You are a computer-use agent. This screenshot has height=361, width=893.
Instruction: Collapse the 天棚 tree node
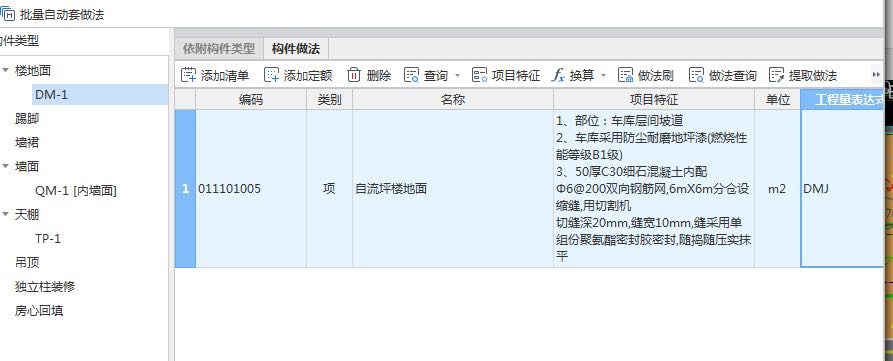pos(6,215)
